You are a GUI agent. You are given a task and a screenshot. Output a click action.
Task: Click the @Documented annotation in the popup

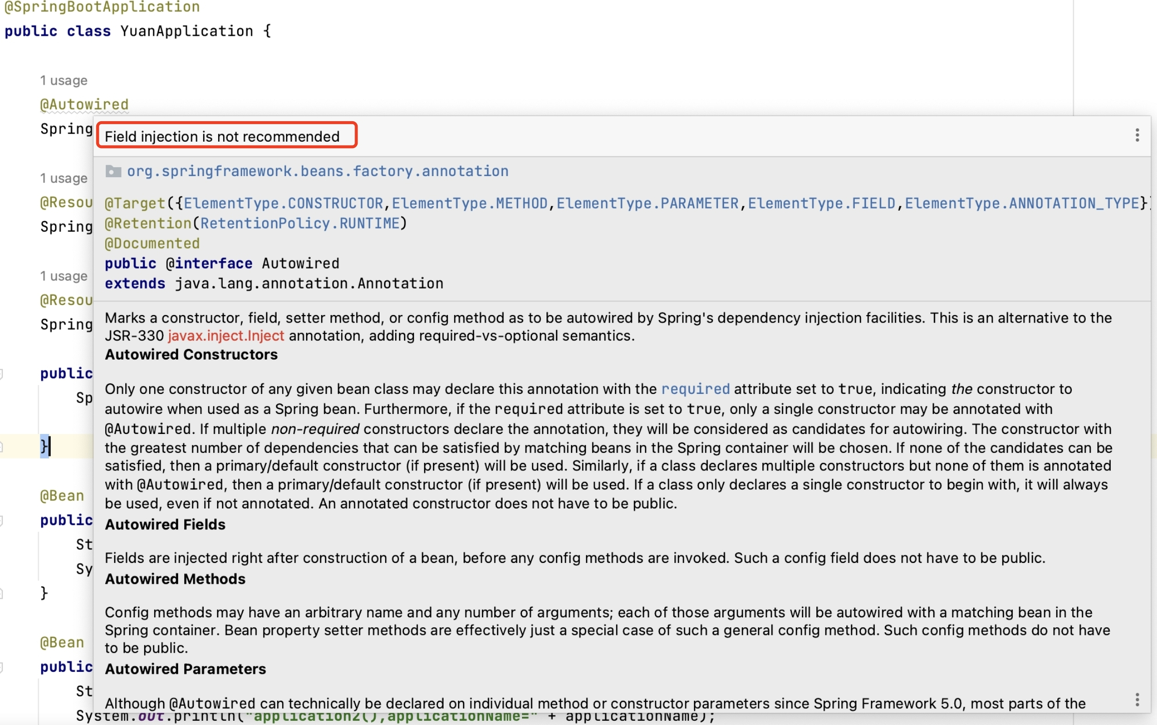coord(152,243)
